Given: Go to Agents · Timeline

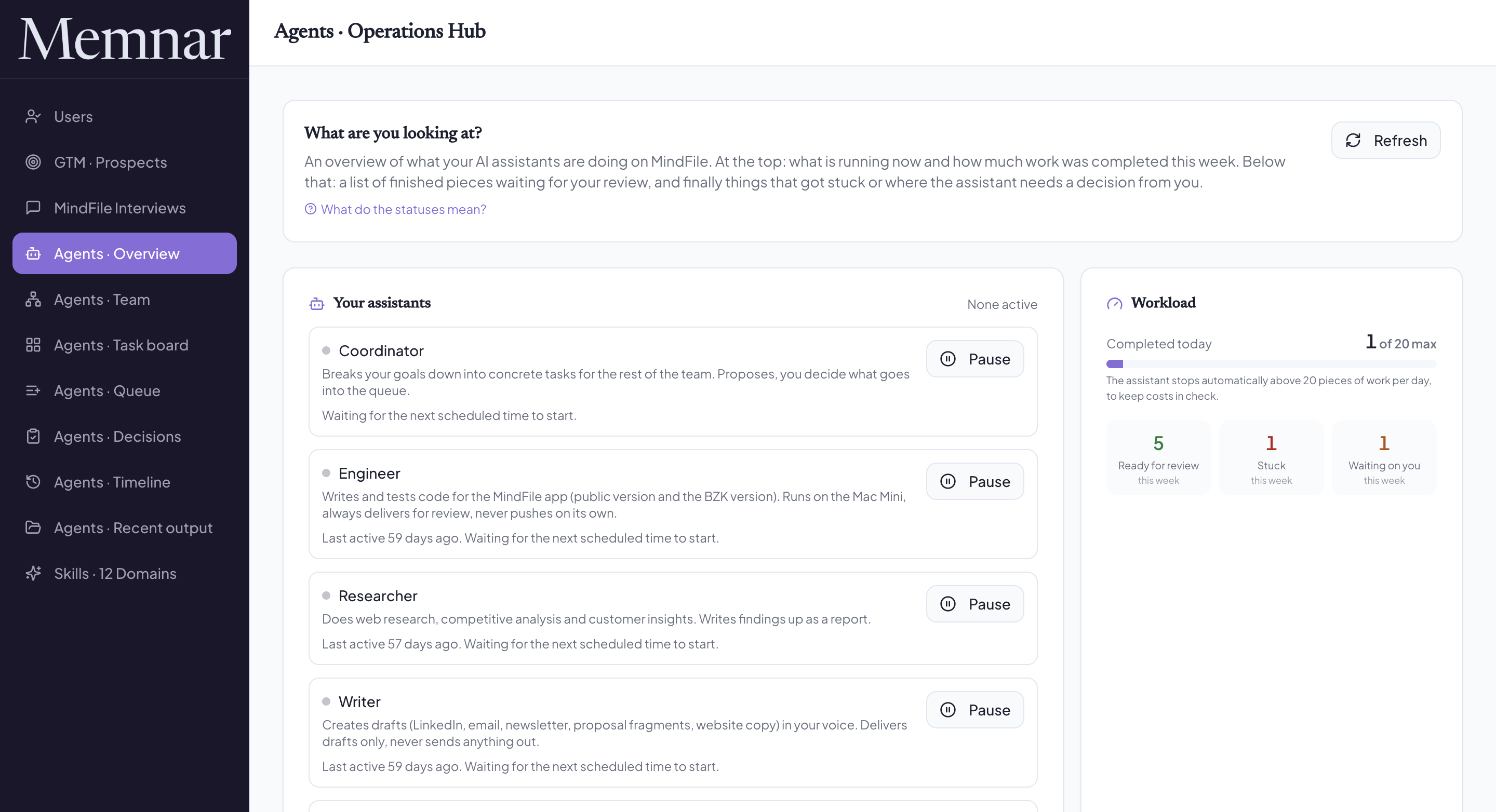Looking at the screenshot, I should (124, 482).
